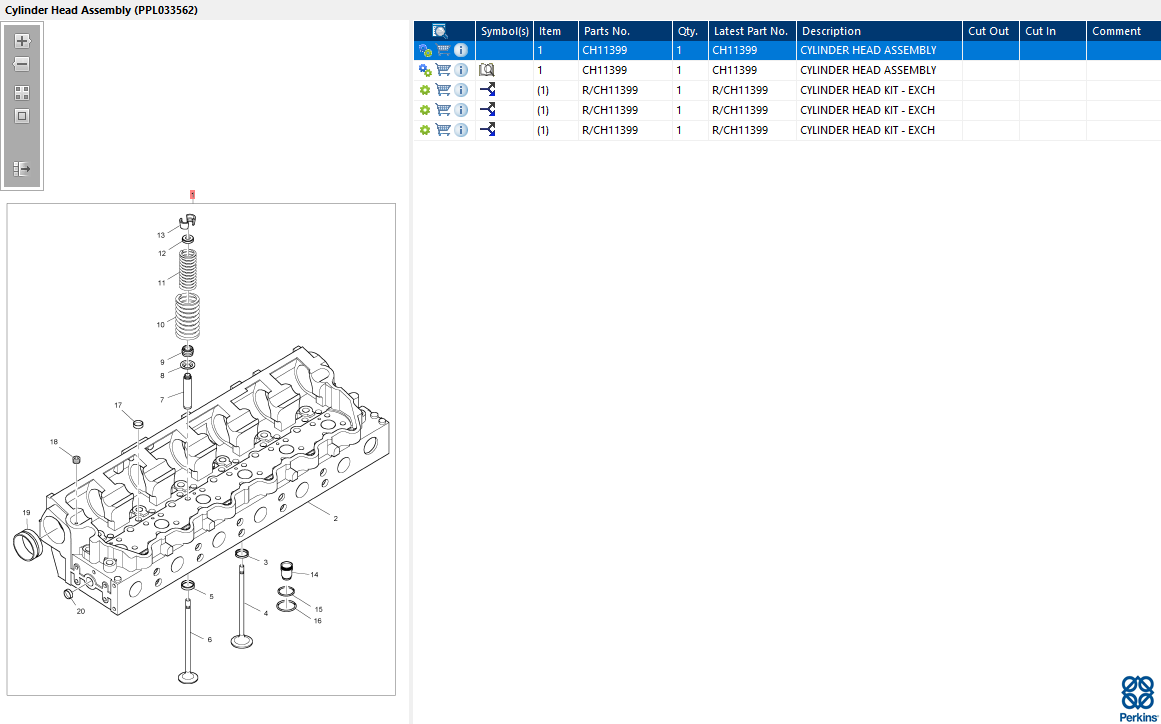Click callout 6 beside lower valve
The width and height of the screenshot is (1161, 724).
(x=210, y=640)
